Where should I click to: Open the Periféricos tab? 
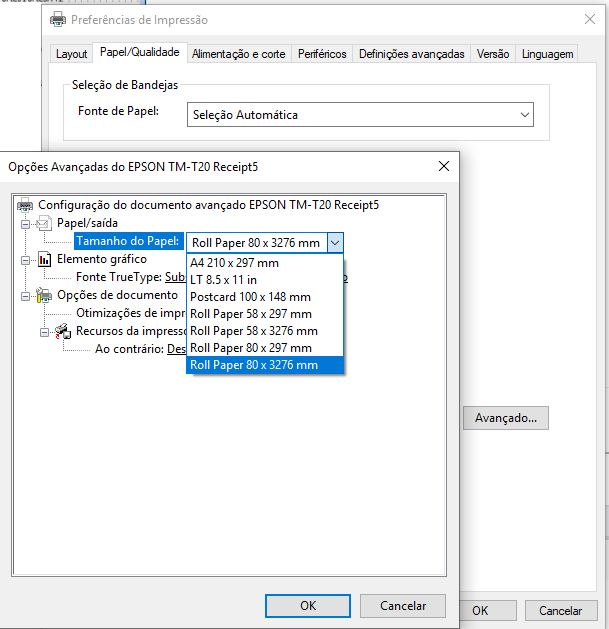click(322, 54)
